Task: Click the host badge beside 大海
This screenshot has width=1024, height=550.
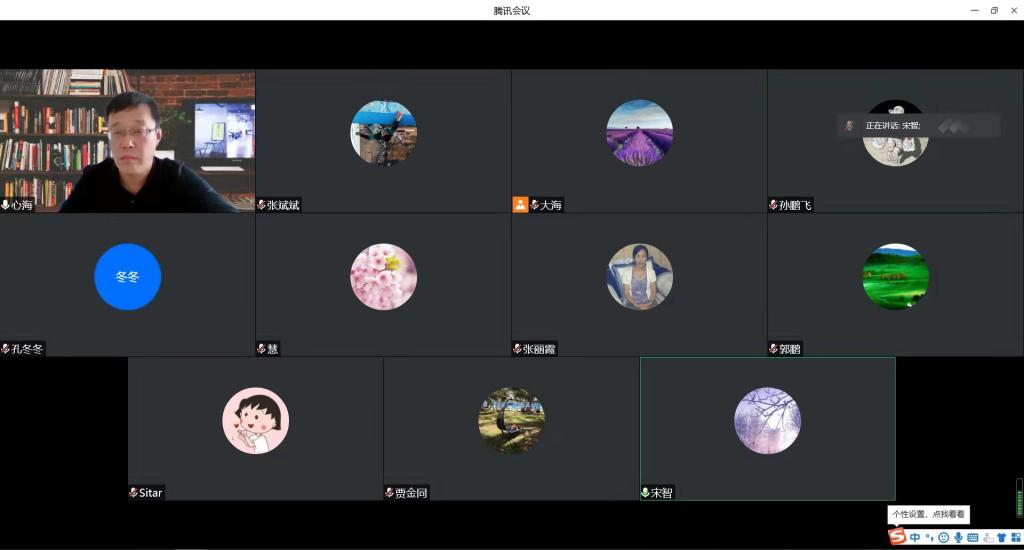Action: coord(520,205)
